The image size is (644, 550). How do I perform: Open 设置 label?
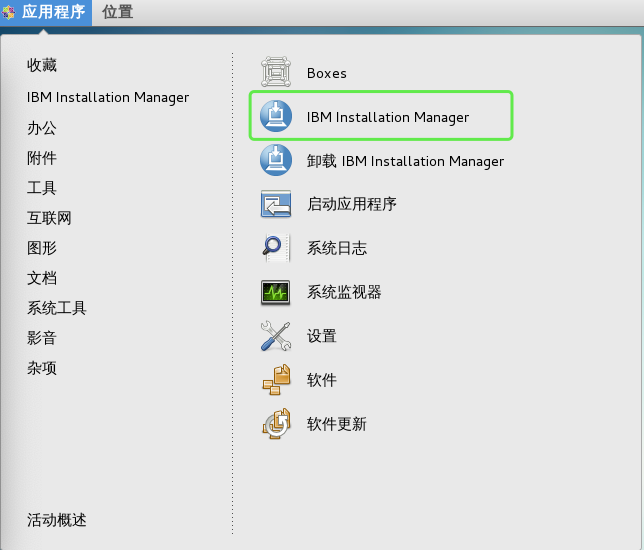(322, 336)
